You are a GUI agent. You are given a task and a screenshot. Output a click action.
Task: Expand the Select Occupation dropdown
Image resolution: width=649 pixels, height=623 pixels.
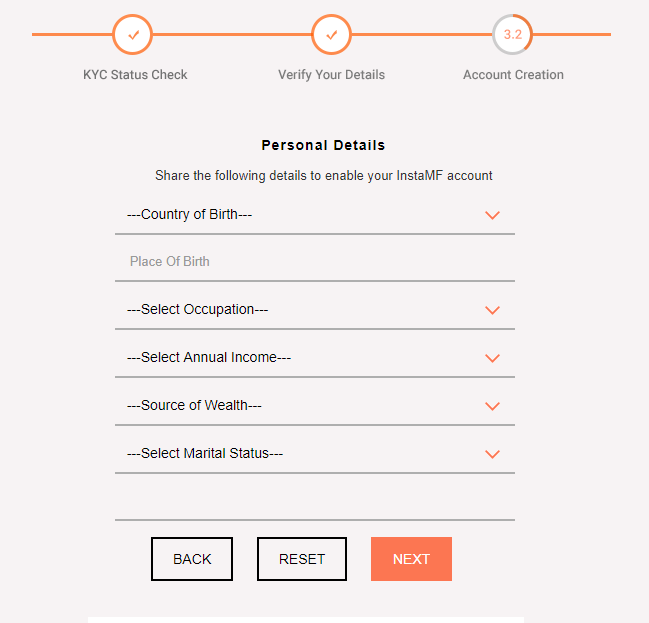[x=300, y=310]
